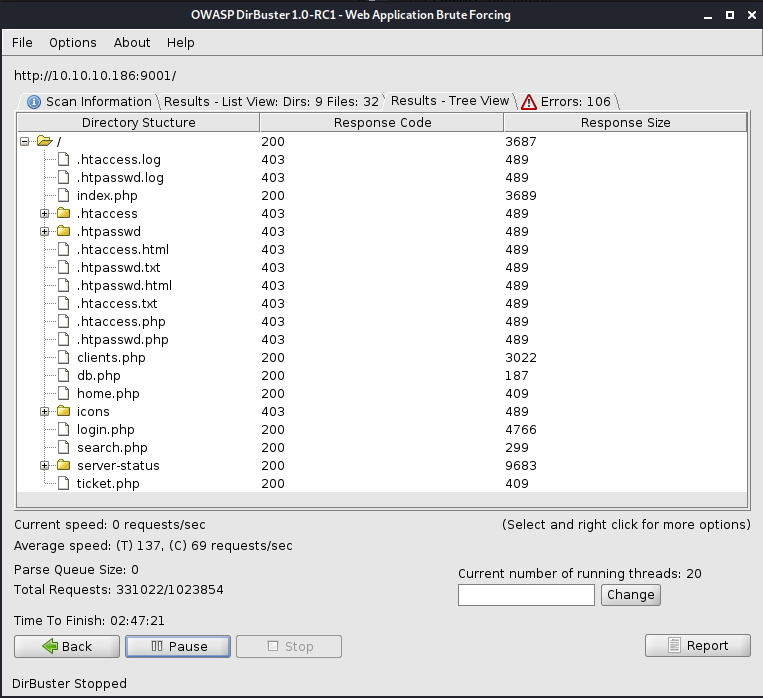Go Back to the previous screen
The height and width of the screenshot is (698, 763).
[x=67, y=646]
